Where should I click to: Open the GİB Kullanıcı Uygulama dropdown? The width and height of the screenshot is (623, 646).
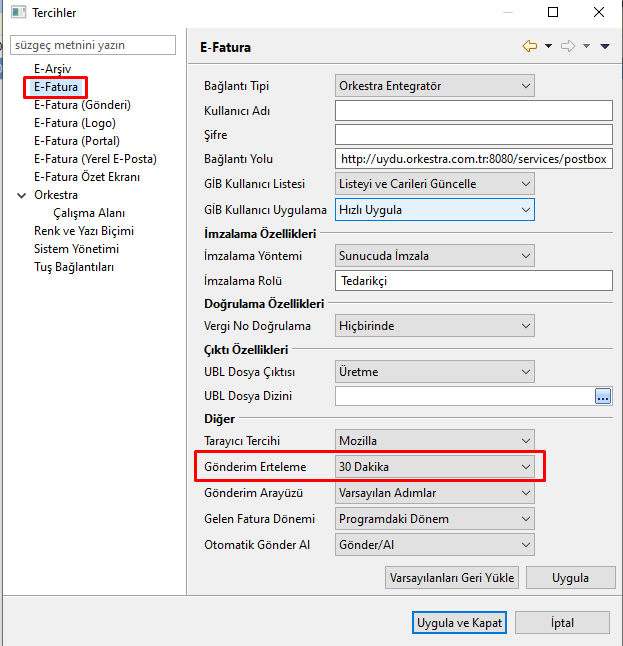[x=434, y=209]
